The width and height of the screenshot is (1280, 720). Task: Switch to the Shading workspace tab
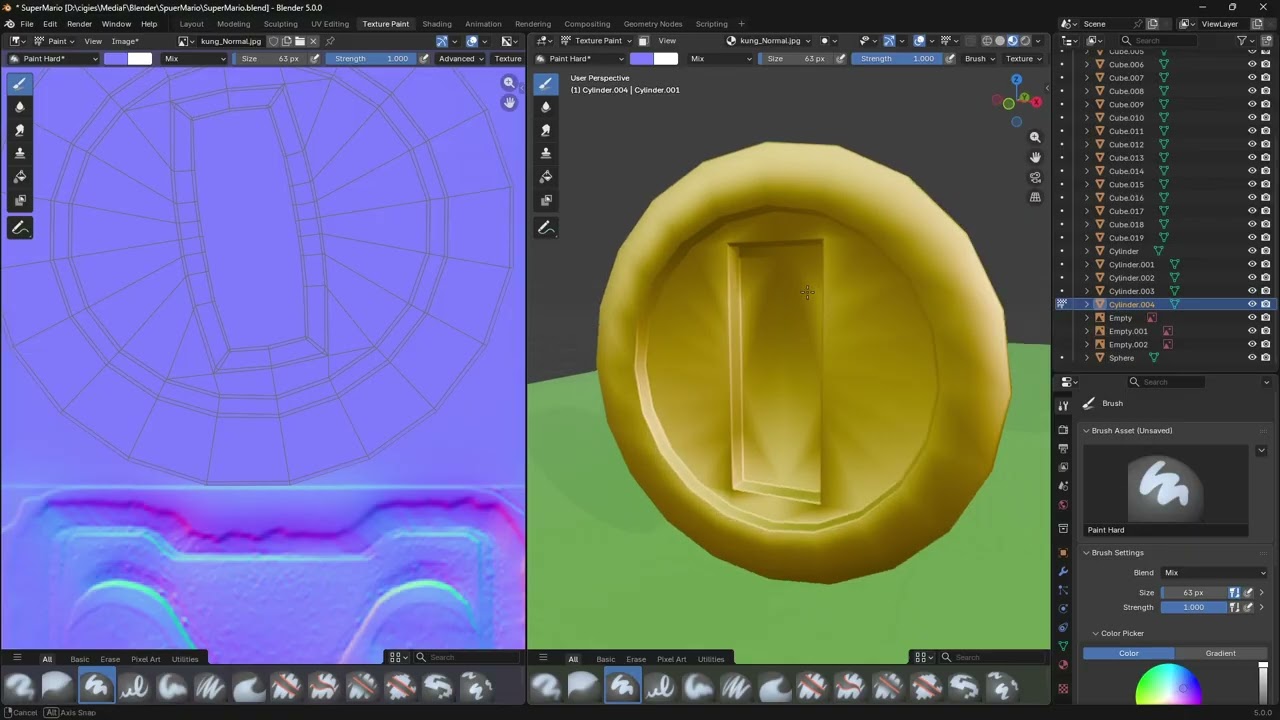437,24
